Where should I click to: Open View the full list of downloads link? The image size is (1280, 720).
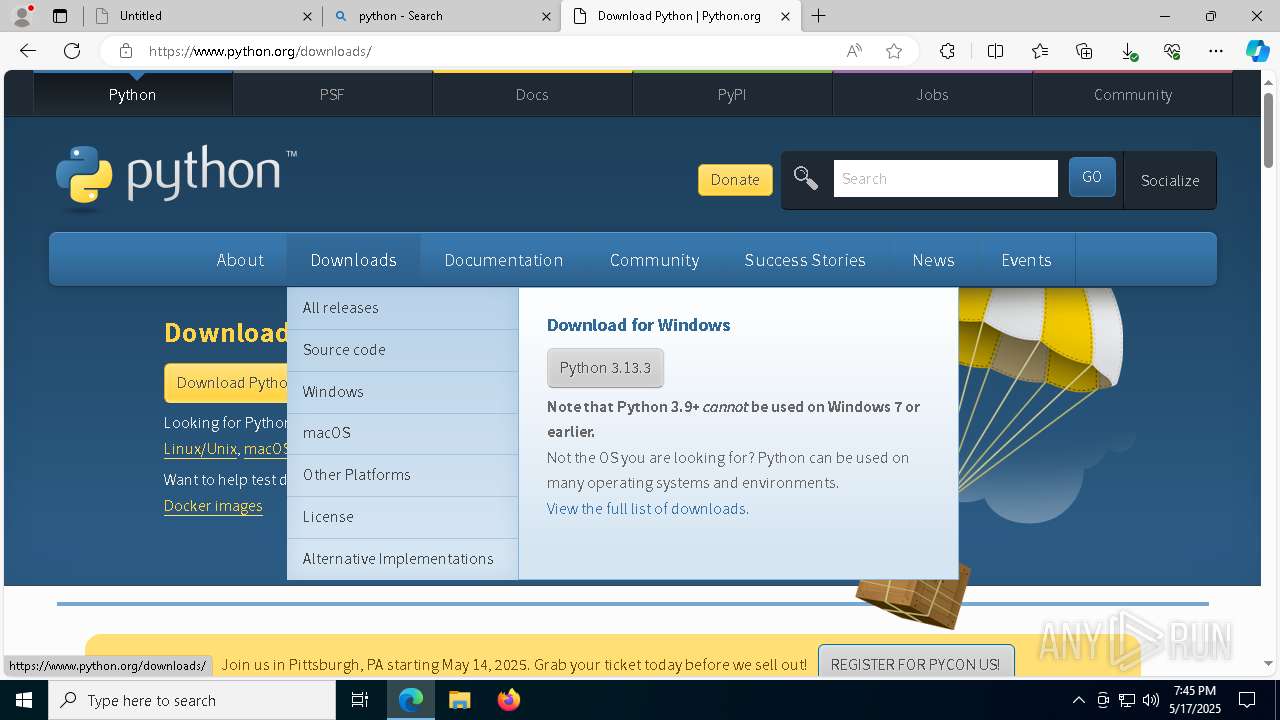click(x=646, y=509)
